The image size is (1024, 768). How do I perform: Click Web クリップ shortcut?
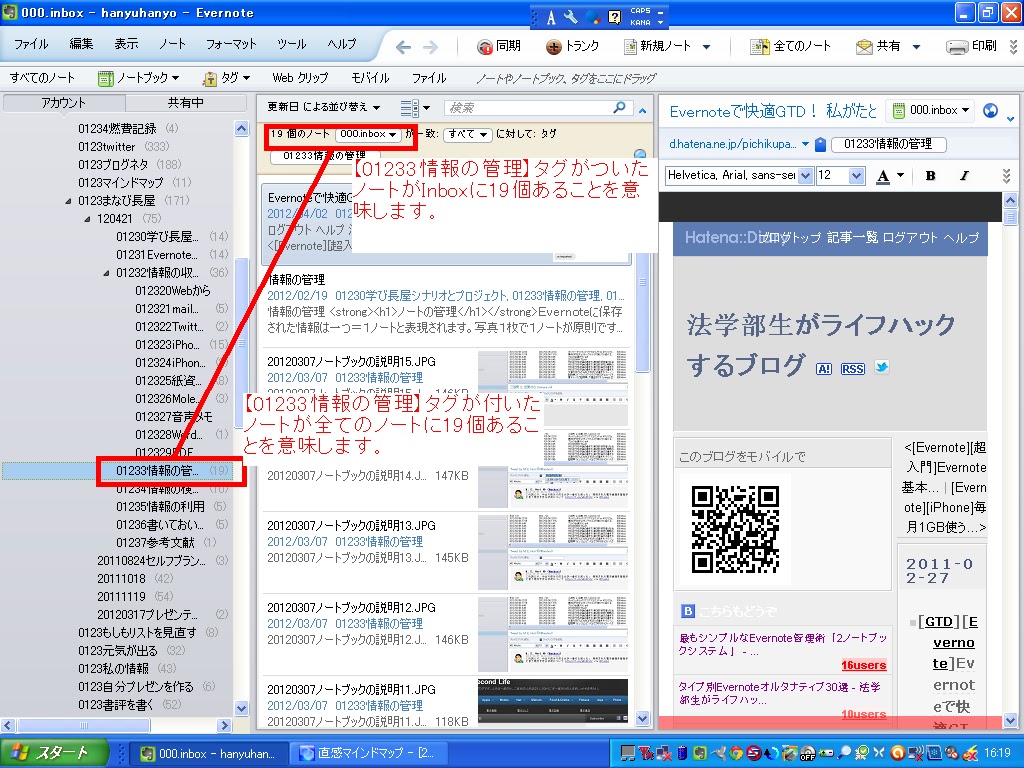click(x=300, y=78)
